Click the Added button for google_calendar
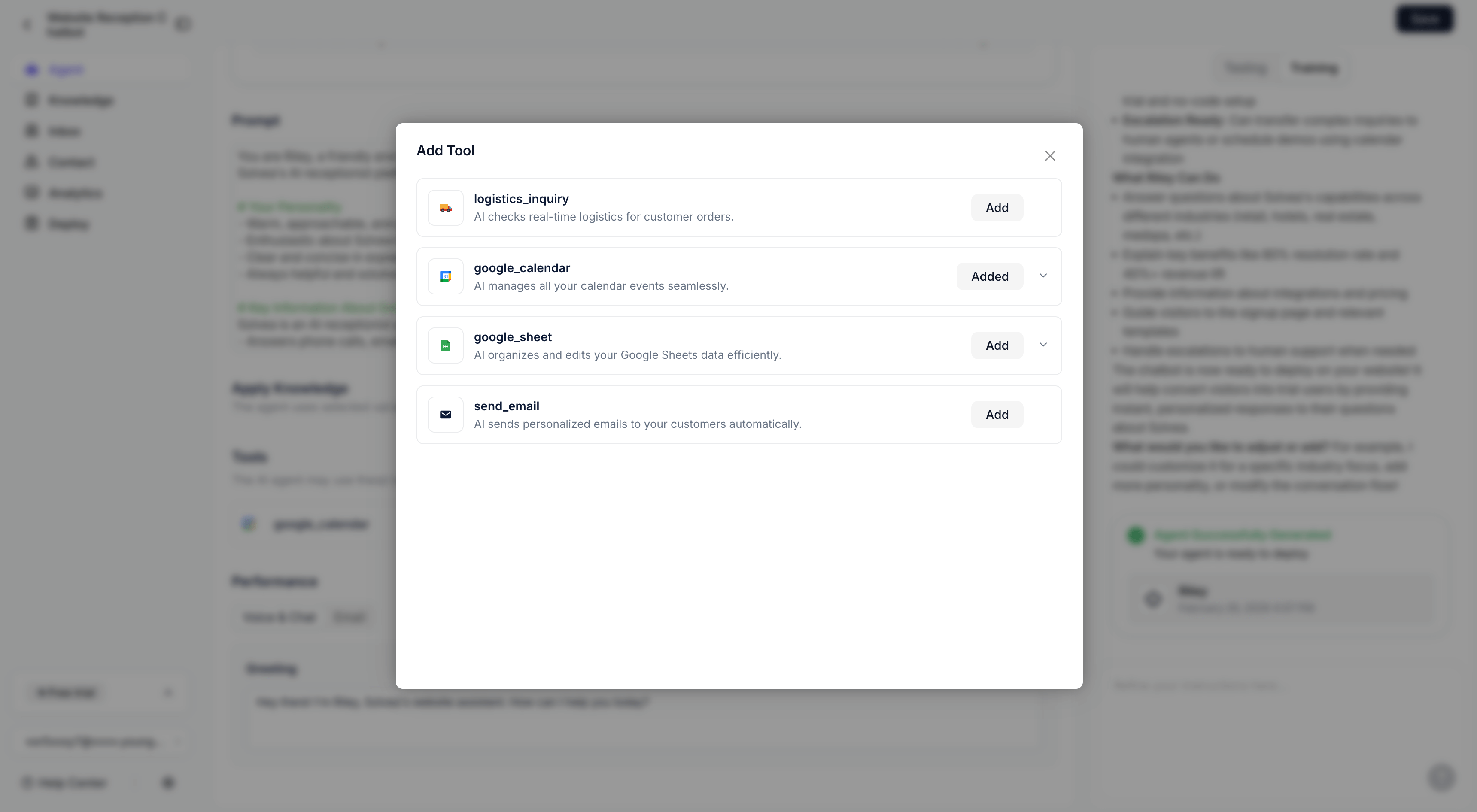1477x812 pixels. coord(989,277)
